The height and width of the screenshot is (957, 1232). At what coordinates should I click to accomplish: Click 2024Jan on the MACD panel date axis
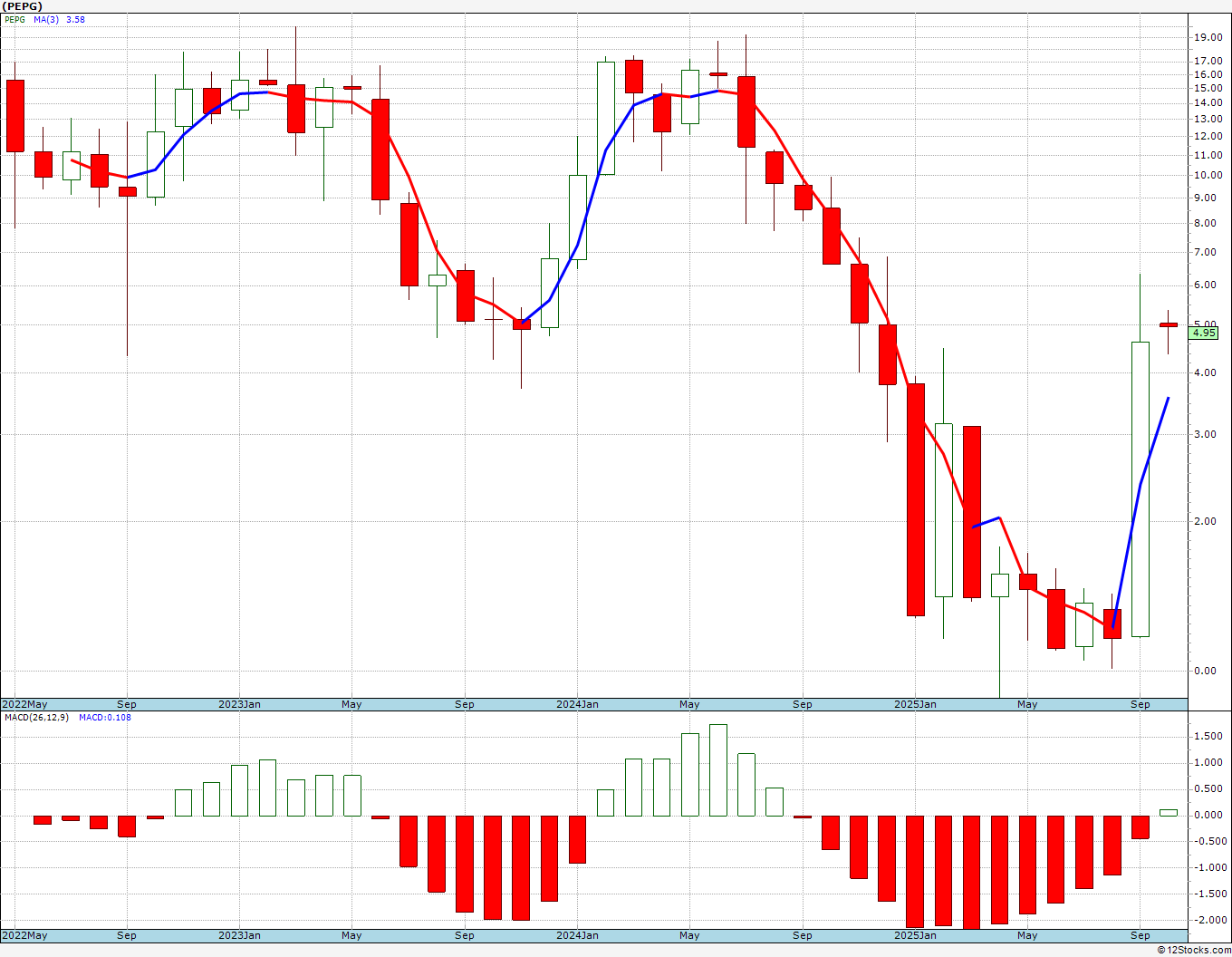577,935
